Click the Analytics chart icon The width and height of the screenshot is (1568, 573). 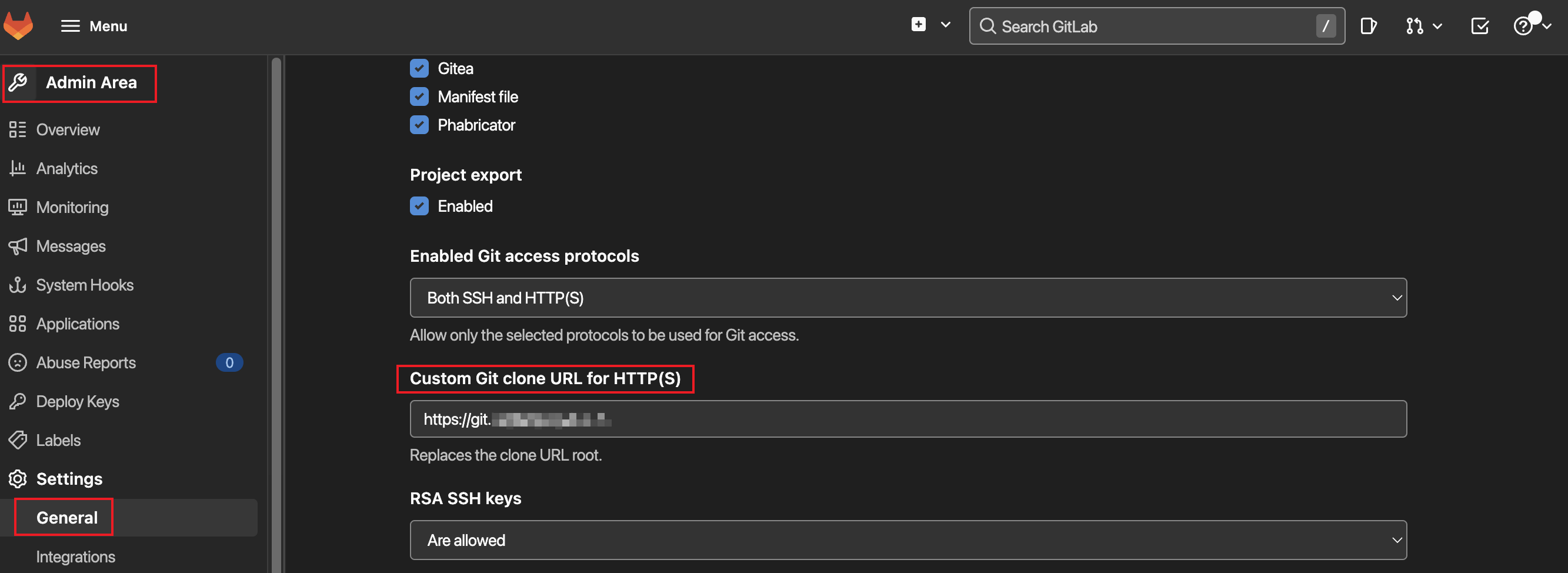18,168
